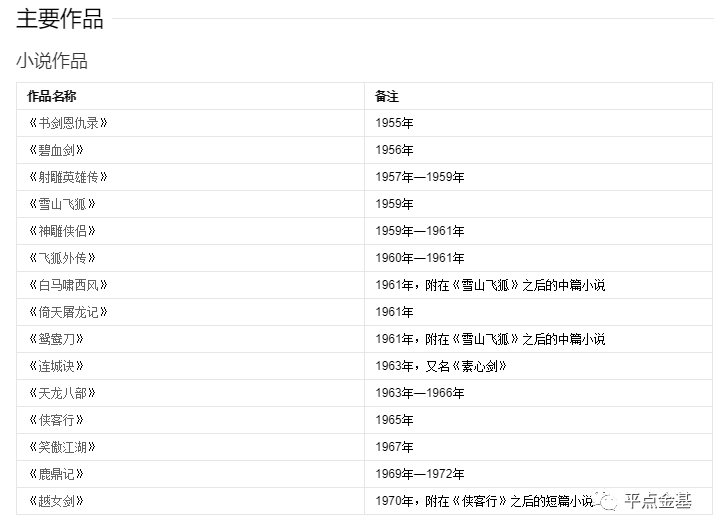Image resolution: width=714 pixels, height=531 pixels.
Task: Open the 《雪山飞狐》 title
Action: click(x=62, y=204)
